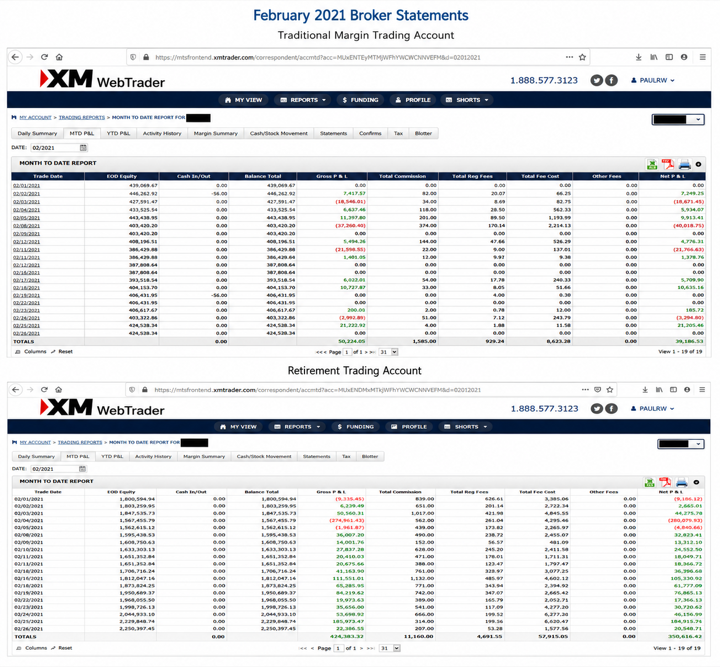The width and height of the screenshot is (720, 667).
Task: Click MY VIEW in the Margin account navigation bar
Action: [x=244, y=100]
